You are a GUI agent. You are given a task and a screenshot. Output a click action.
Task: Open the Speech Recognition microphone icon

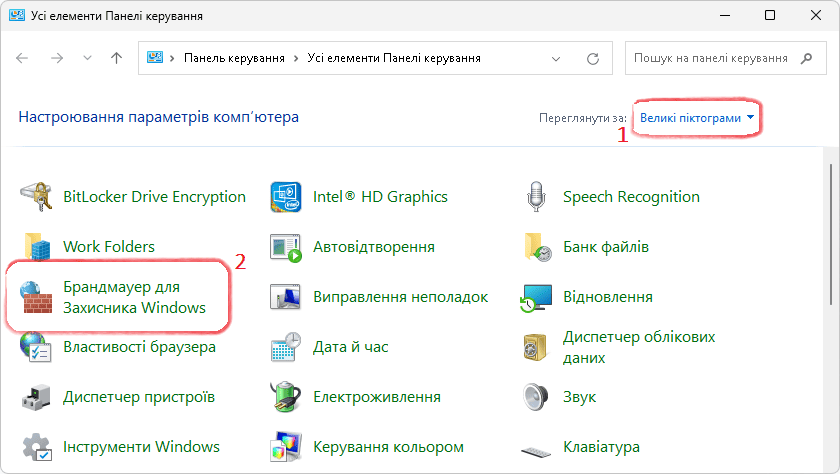click(x=536, y=197)
